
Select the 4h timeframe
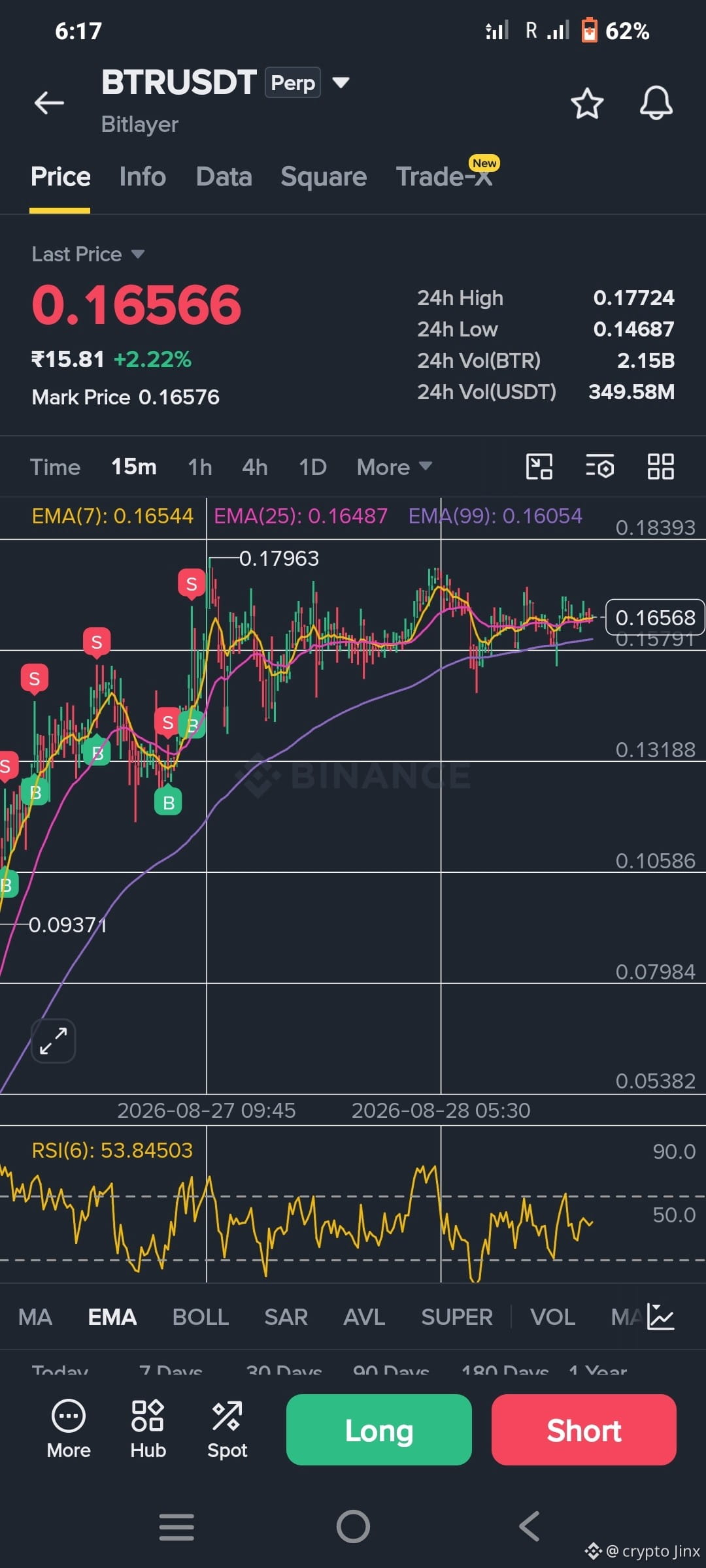pyautogui.click(x=255, y=467)
